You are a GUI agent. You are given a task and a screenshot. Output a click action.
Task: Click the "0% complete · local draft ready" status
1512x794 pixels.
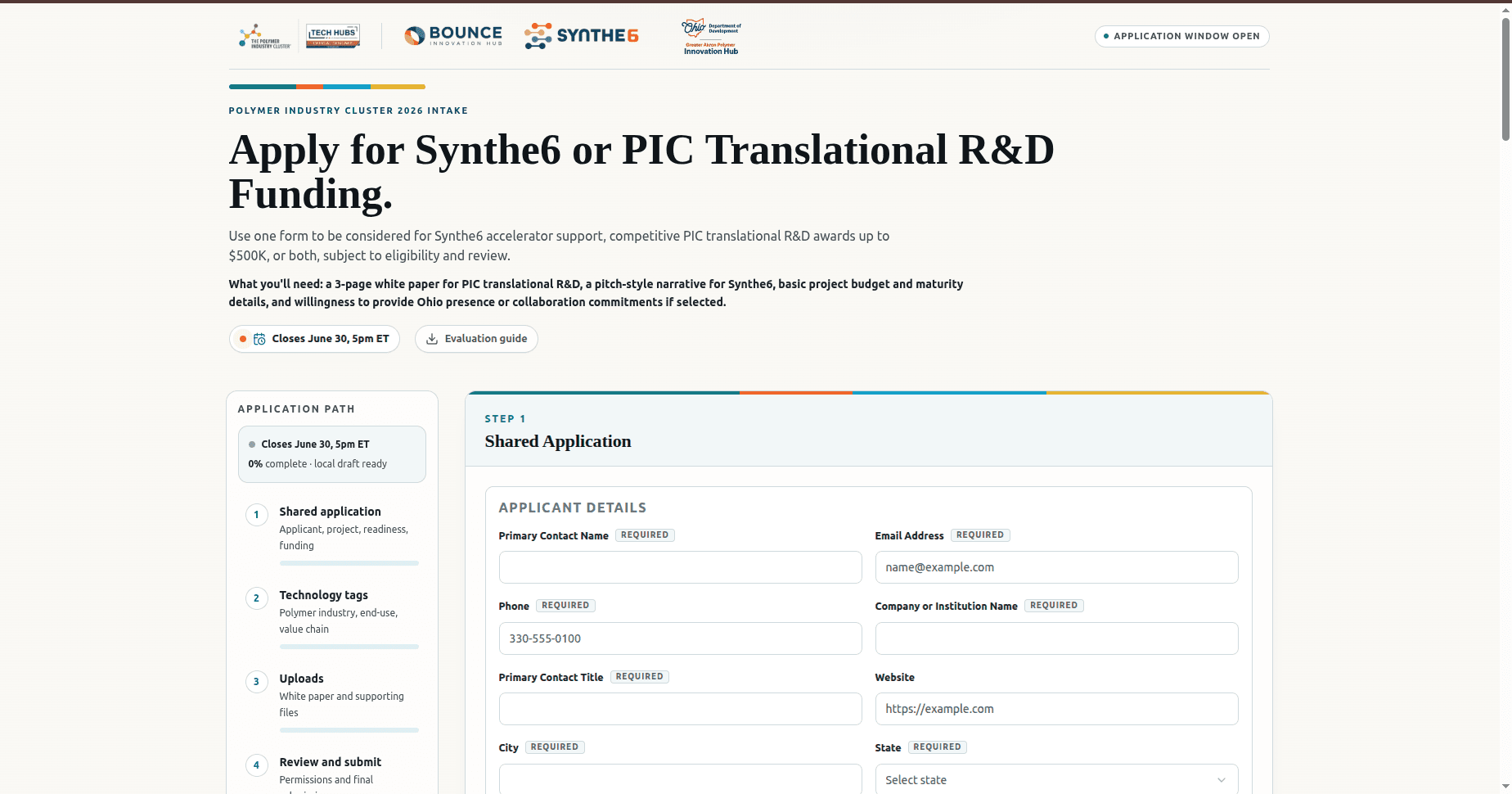317,464
